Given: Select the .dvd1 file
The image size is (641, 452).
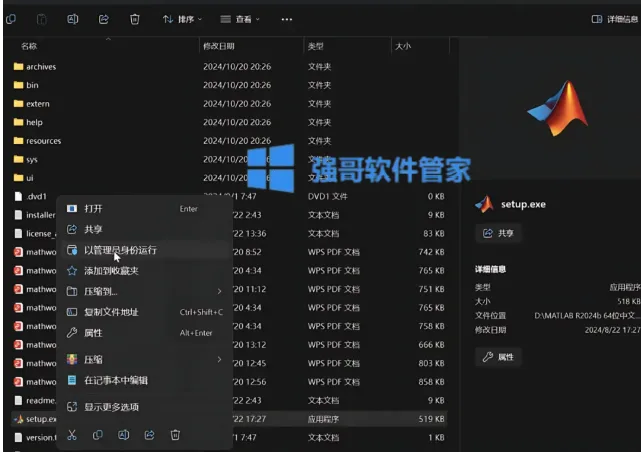Looking at the screenshot, I should click(30, 197).
